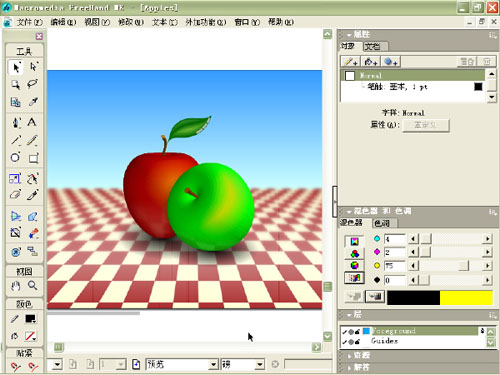This screenshot has height=375, width=500.
Task: Click the trash delete icon in properties
Action: [487, 62]
